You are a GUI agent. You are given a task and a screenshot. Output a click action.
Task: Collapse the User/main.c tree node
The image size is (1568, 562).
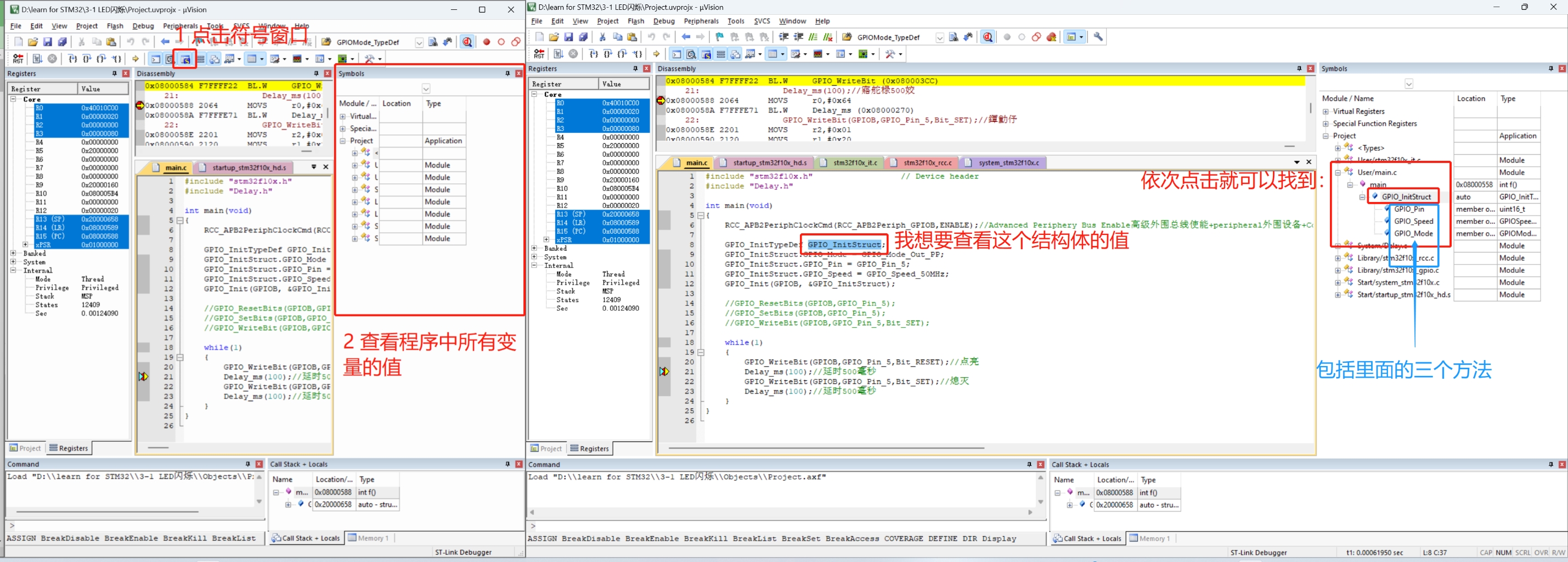[x=1338, y=172]
